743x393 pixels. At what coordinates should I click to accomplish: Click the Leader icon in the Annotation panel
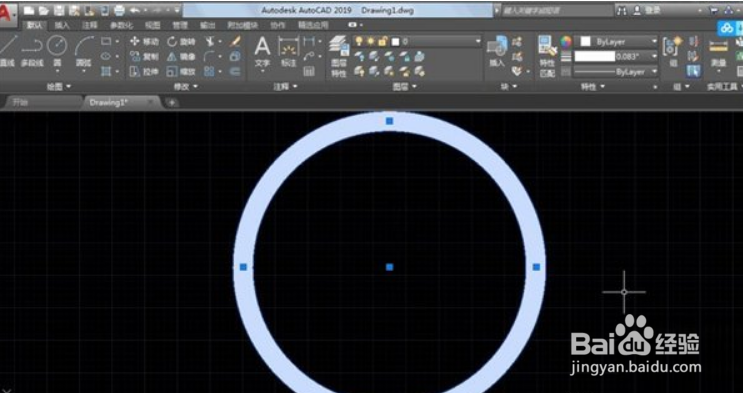pyautogui.click(x=309, y=57)
